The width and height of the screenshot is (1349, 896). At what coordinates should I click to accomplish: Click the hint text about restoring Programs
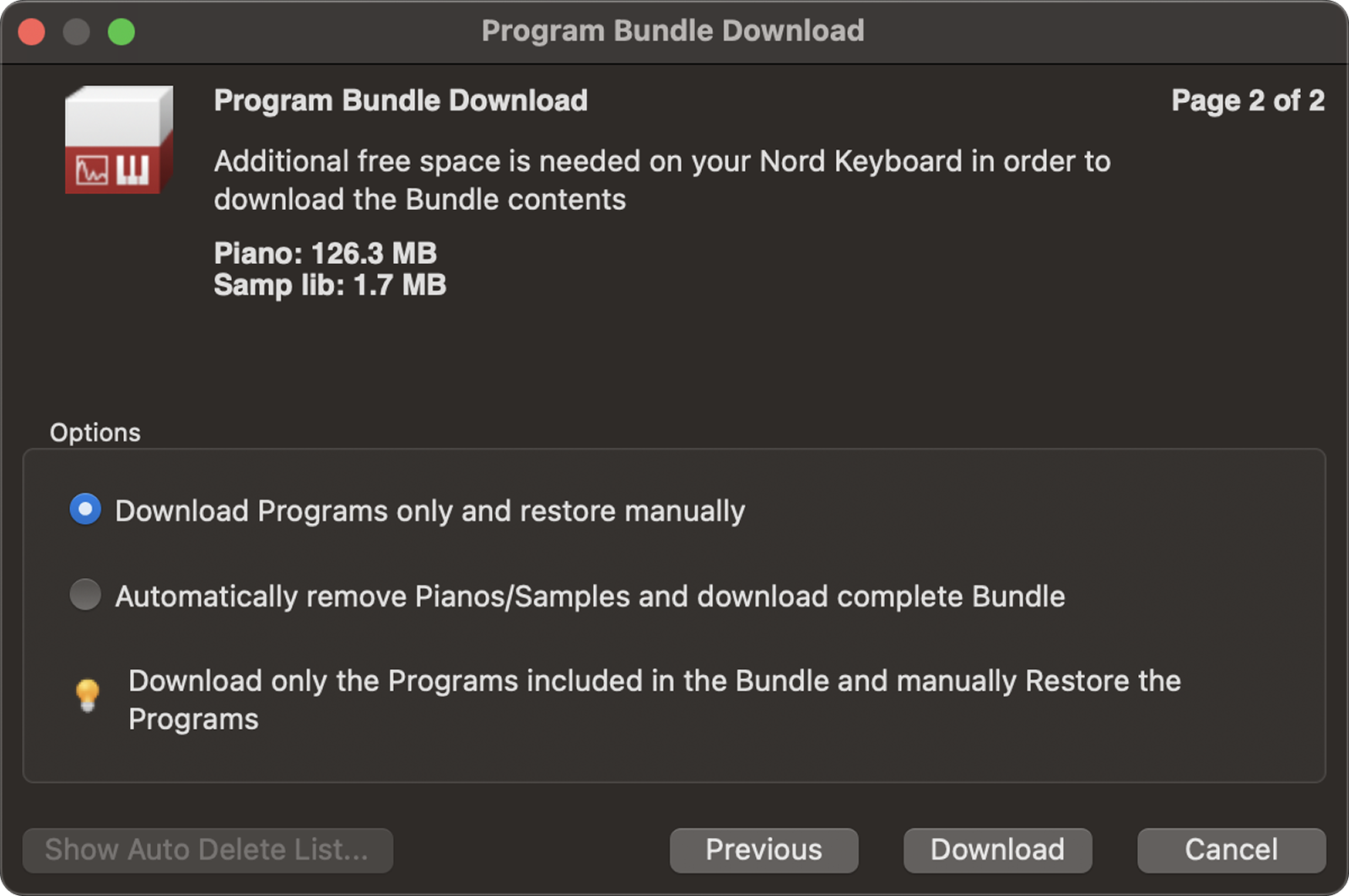[x=655, y=699]
